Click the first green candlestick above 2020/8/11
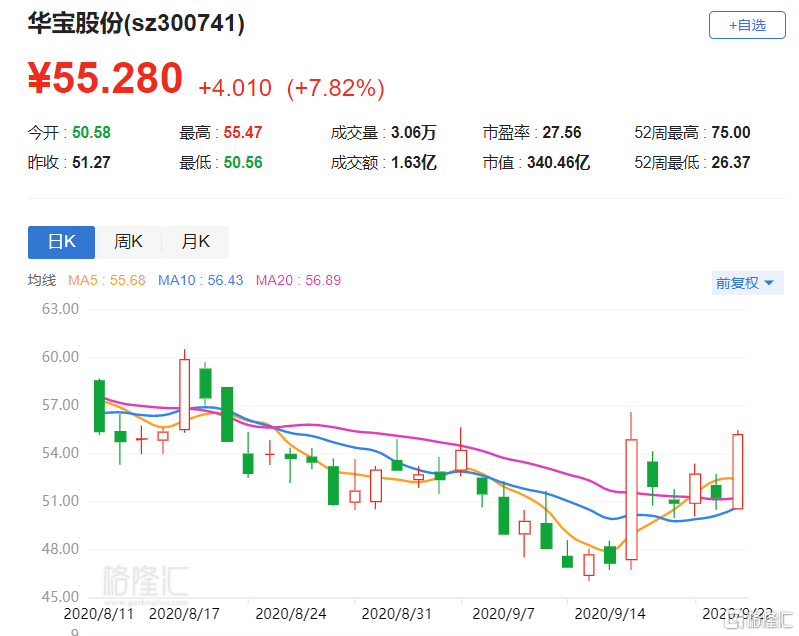Image resolution: width=799 pixels, height=636 pixels. (x=99, y=406)
